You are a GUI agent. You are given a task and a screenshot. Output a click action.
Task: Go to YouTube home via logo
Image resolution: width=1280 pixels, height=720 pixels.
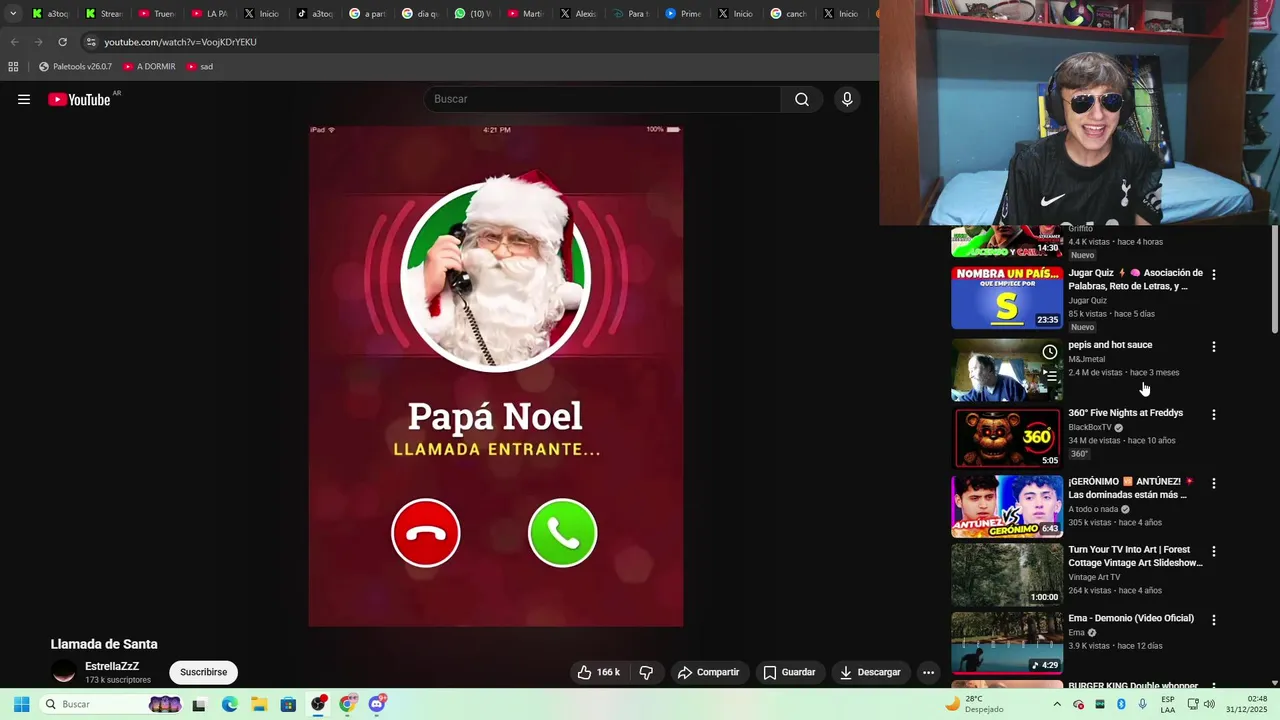[x=79, y=99]
